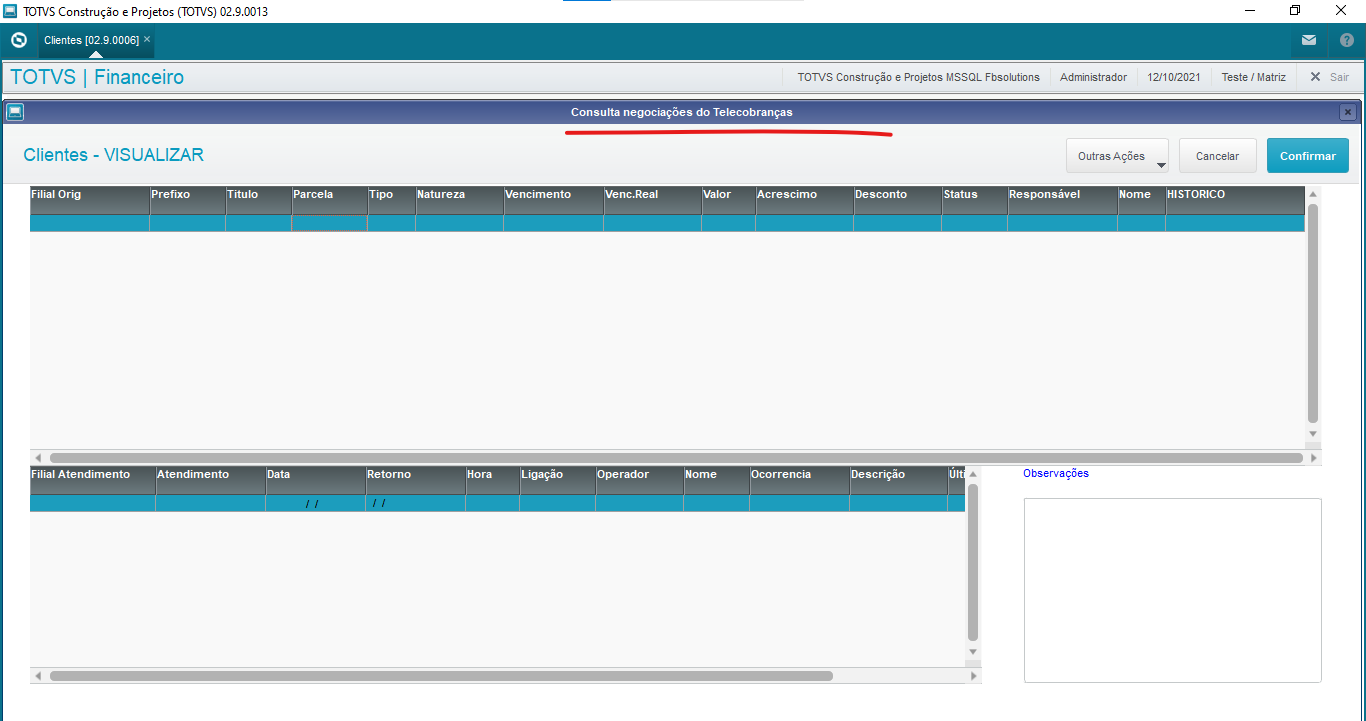This screenshot has height=721, width=1366.
Task: Click the Valor column header
Action: pos(728,200)
